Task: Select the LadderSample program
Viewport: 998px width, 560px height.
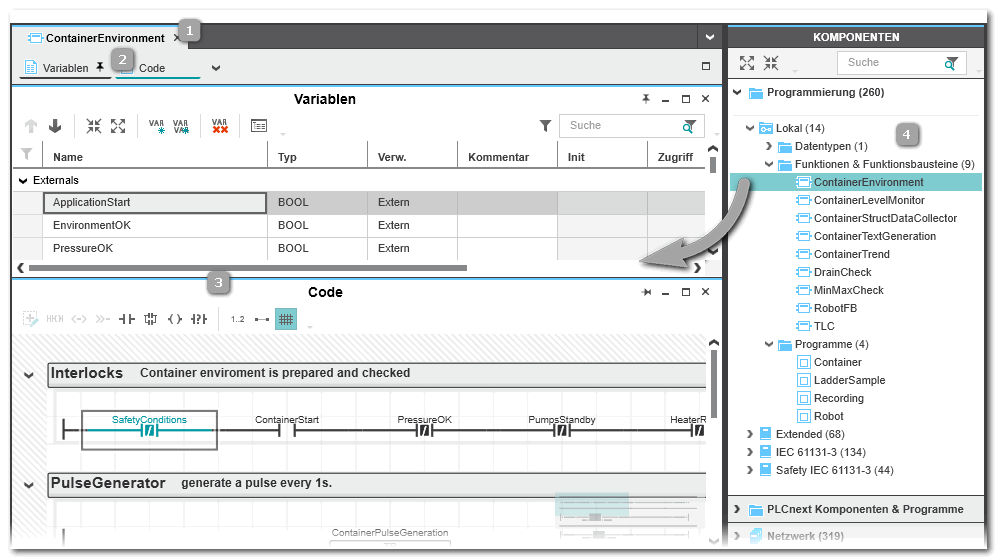Action: (849, 380)
